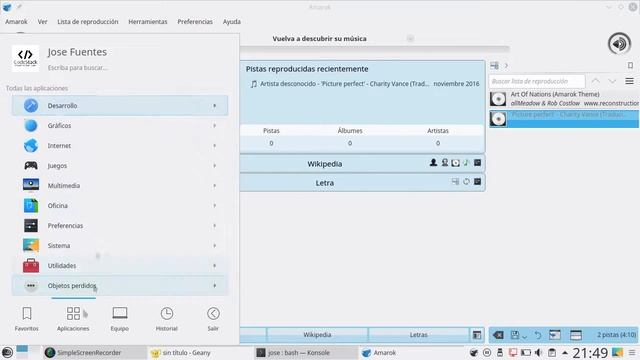This screenshot has width=640, height=360.
Task: Click the show active track icon
Action: point(555,335)
